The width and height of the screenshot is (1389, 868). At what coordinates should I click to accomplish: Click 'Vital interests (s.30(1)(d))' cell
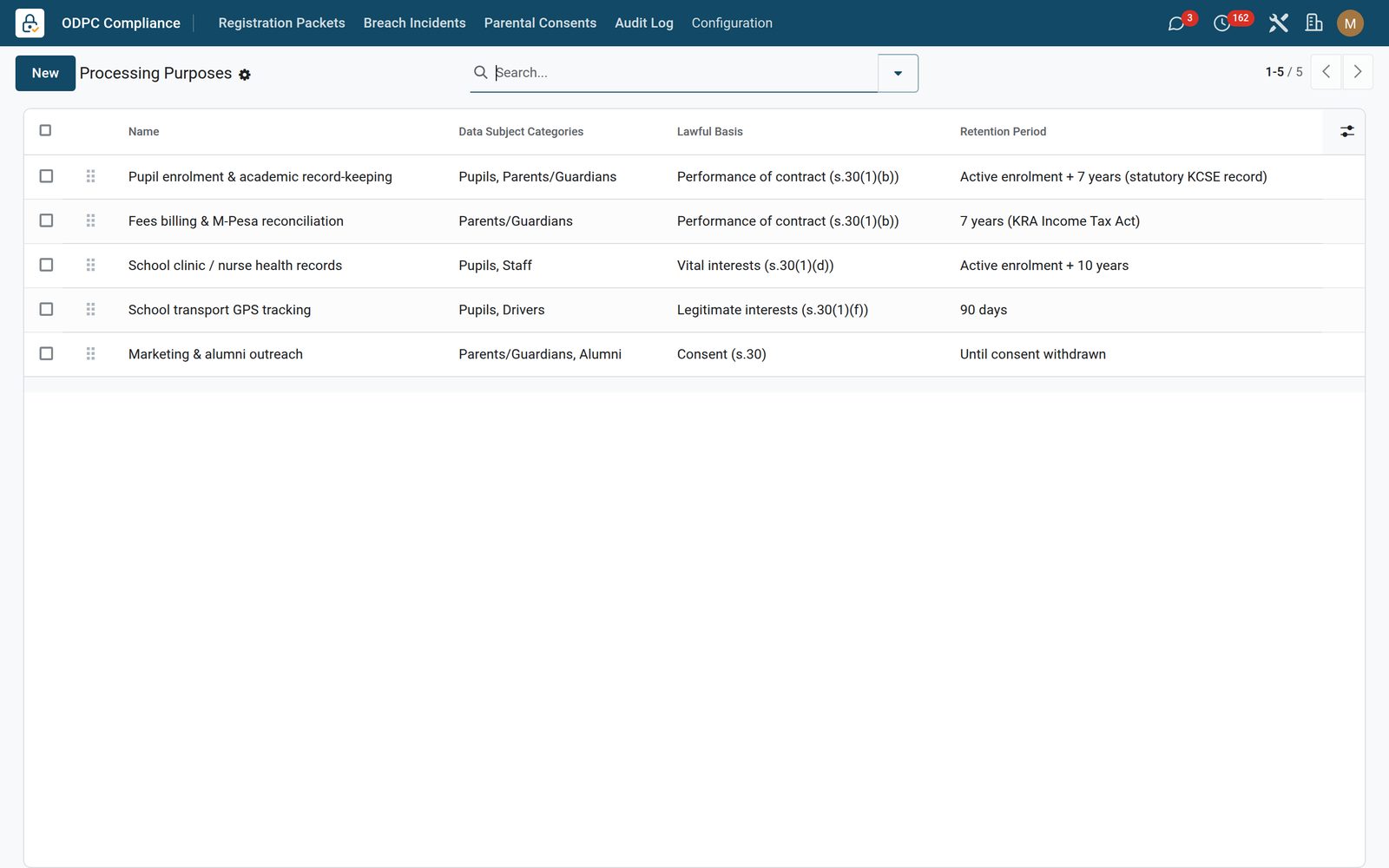(x=755, y=266)
